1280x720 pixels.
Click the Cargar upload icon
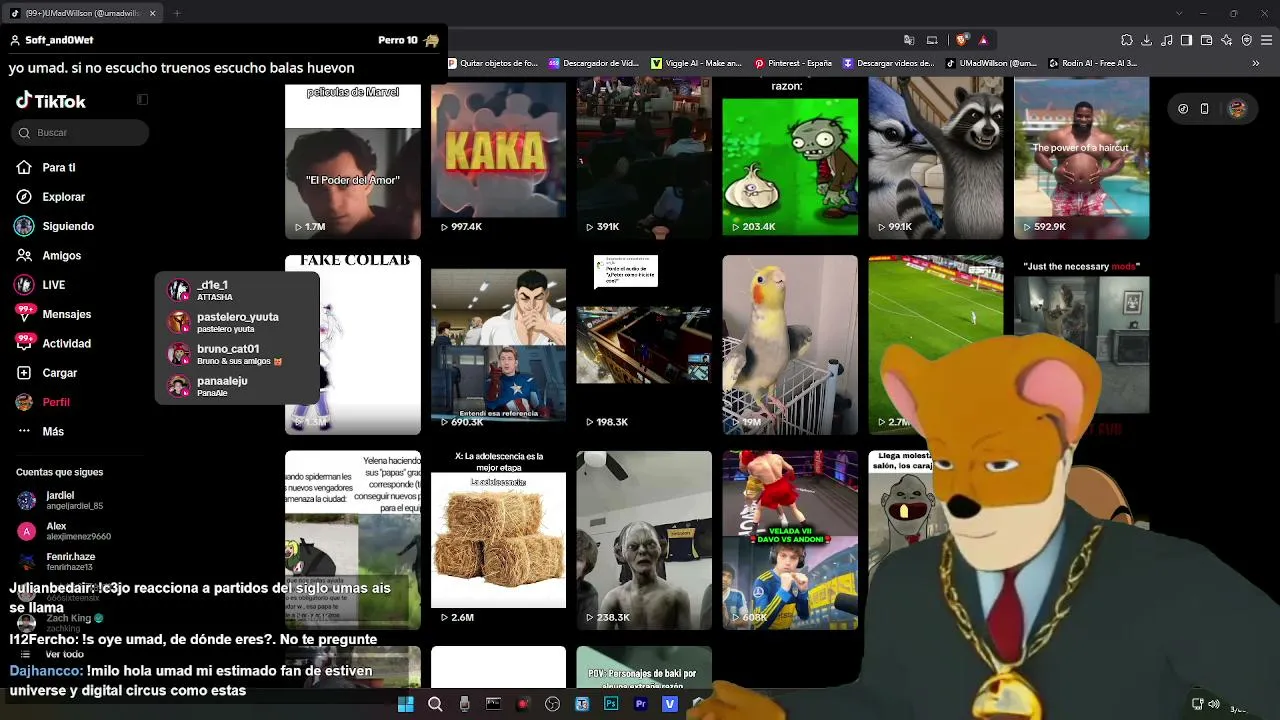24,373
